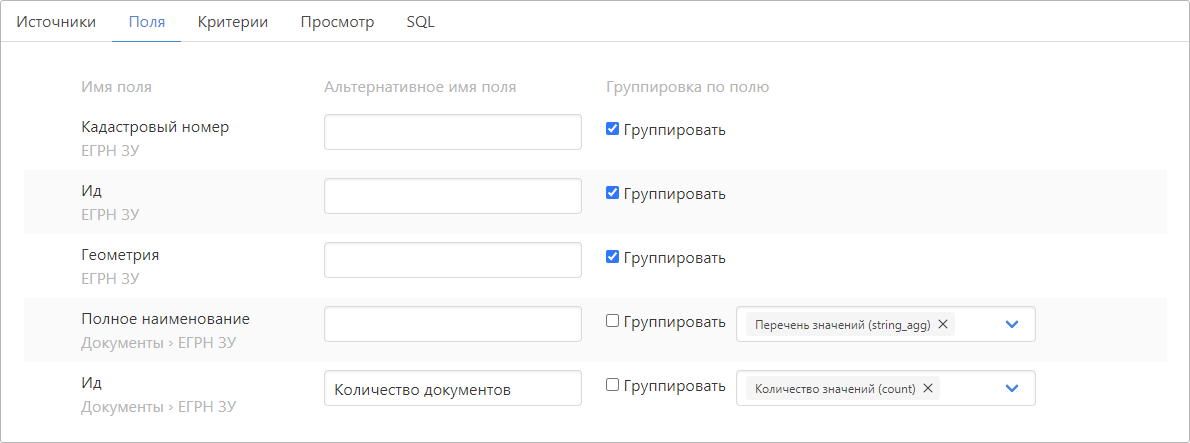This screenshot has width=1190, height=443.
Task: Show the SQL tab
Action: click(x=420, y=22)
